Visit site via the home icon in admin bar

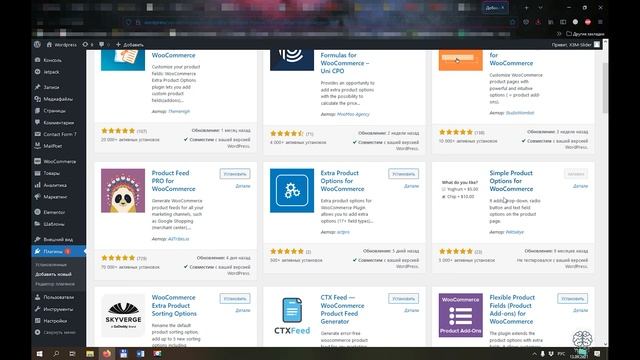tap(62, 44)
